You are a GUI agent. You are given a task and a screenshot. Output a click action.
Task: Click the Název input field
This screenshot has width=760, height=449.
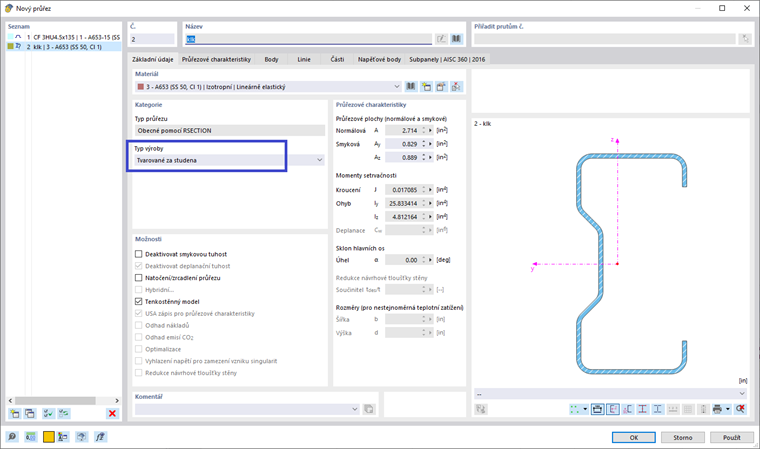pyautogui.click(x=308, y=39)
